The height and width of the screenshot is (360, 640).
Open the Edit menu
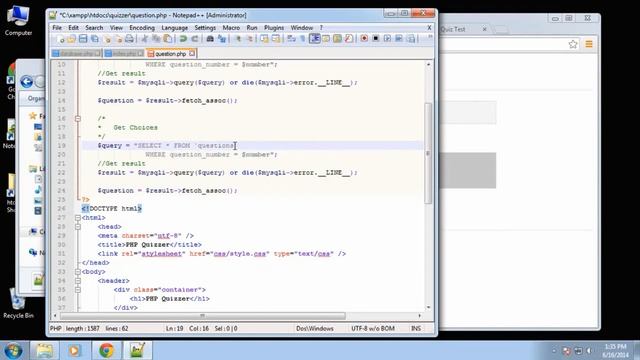(73, 28)
